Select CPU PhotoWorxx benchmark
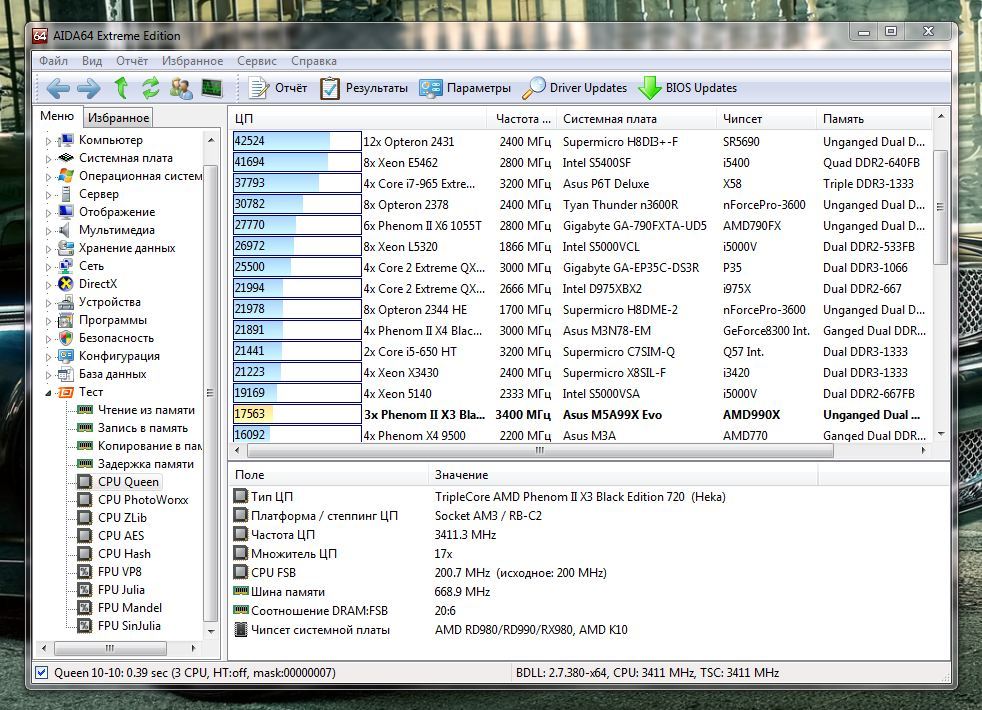982x710 pixels. (x=143, y=500)
